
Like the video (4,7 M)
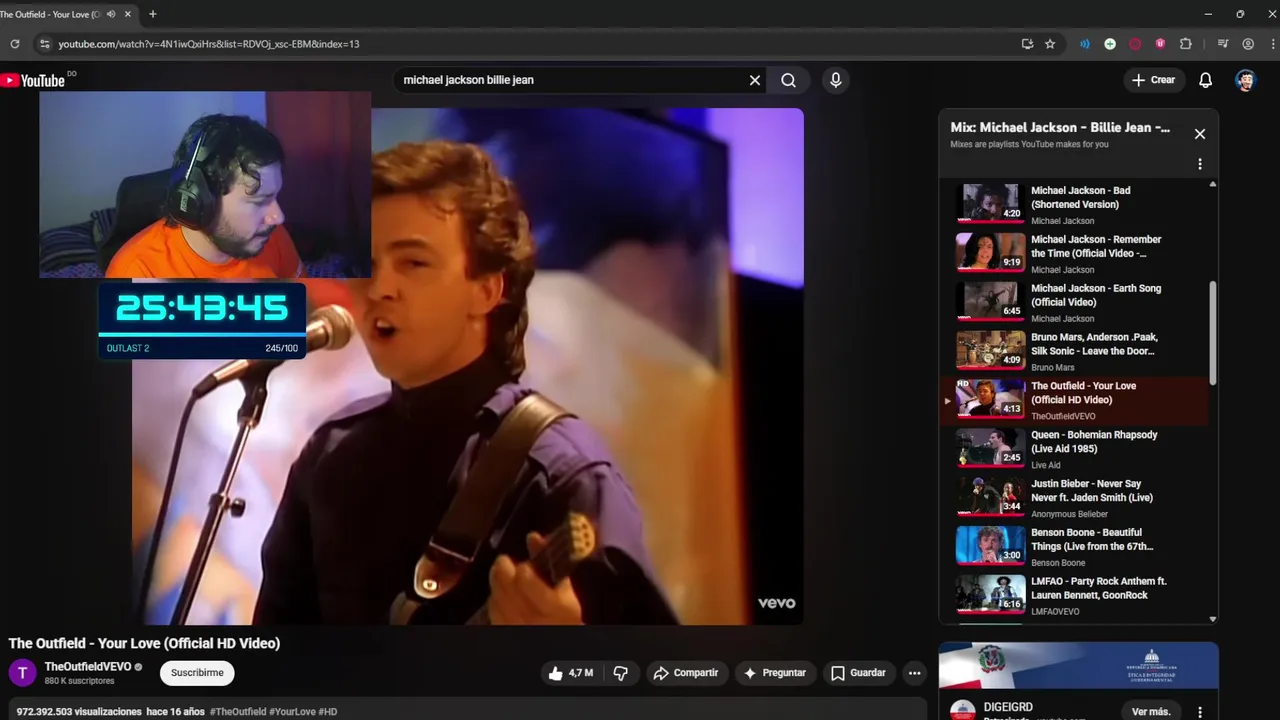click(x=572, y=673)
